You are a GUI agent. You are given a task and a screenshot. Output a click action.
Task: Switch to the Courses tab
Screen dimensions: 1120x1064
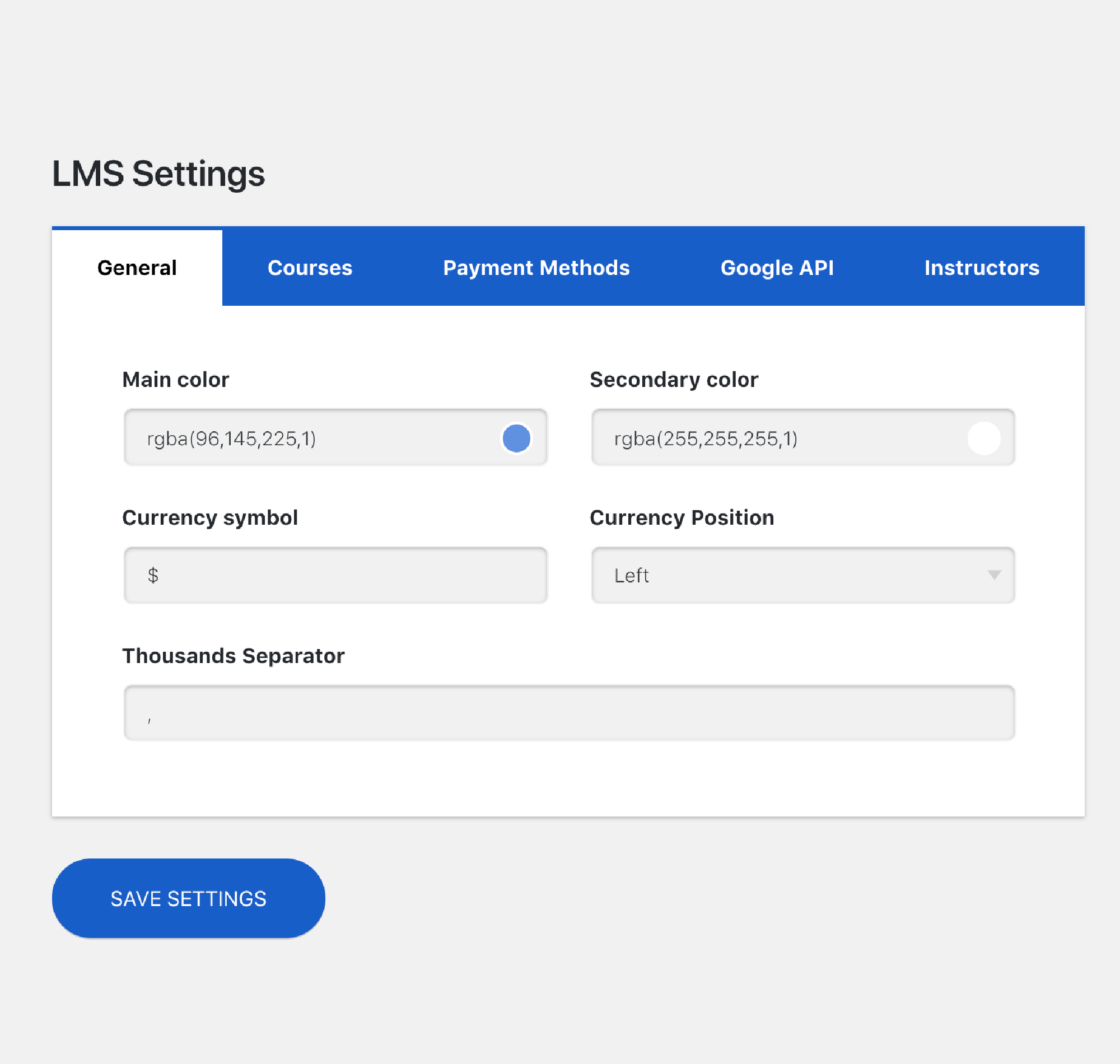click(310, 267)
